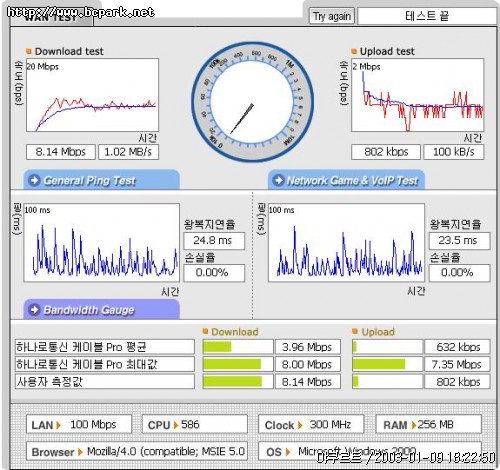Click the General Ping Test latency graph
This screenshot has width=500, height=470.
pos(102,243)
